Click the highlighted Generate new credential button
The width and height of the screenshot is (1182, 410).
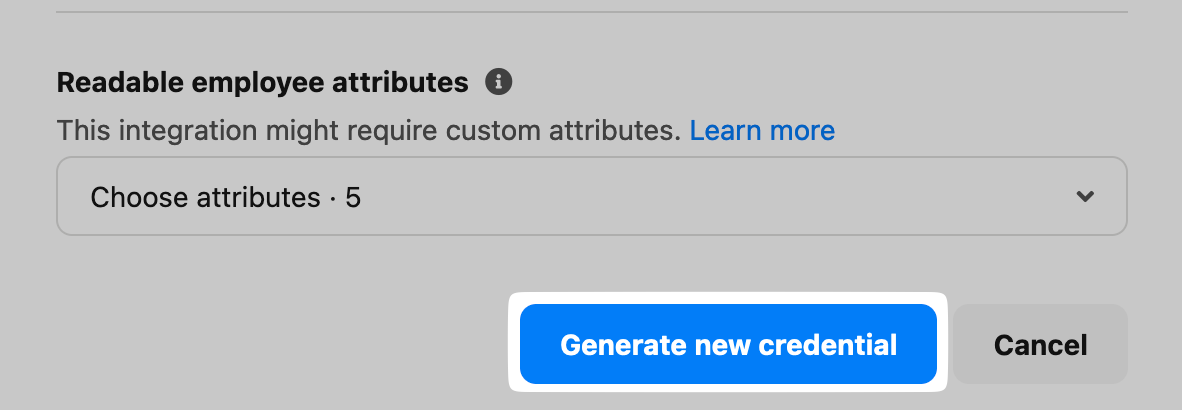coord(728,345)
